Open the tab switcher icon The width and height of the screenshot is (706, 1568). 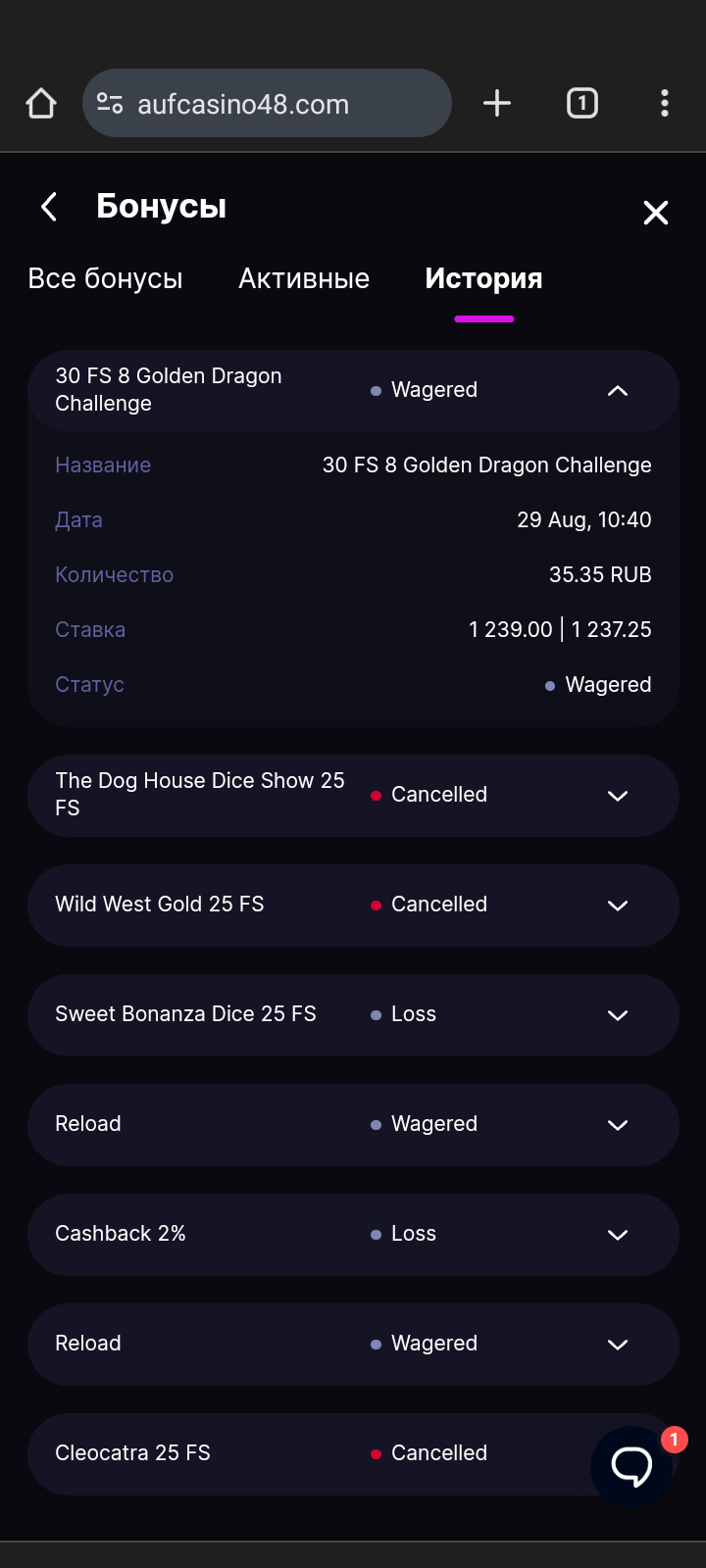coord(582,104)
